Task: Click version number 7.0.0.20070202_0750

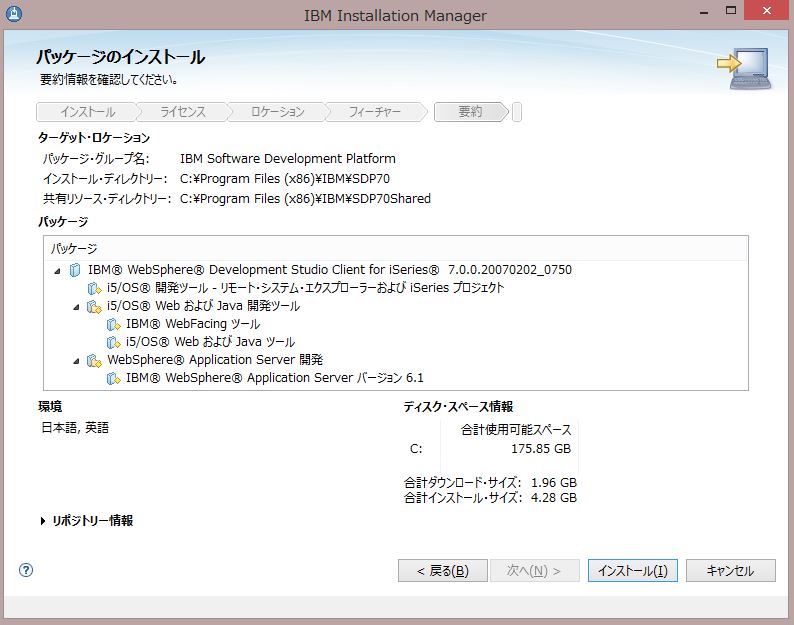Action: (509, 270)
